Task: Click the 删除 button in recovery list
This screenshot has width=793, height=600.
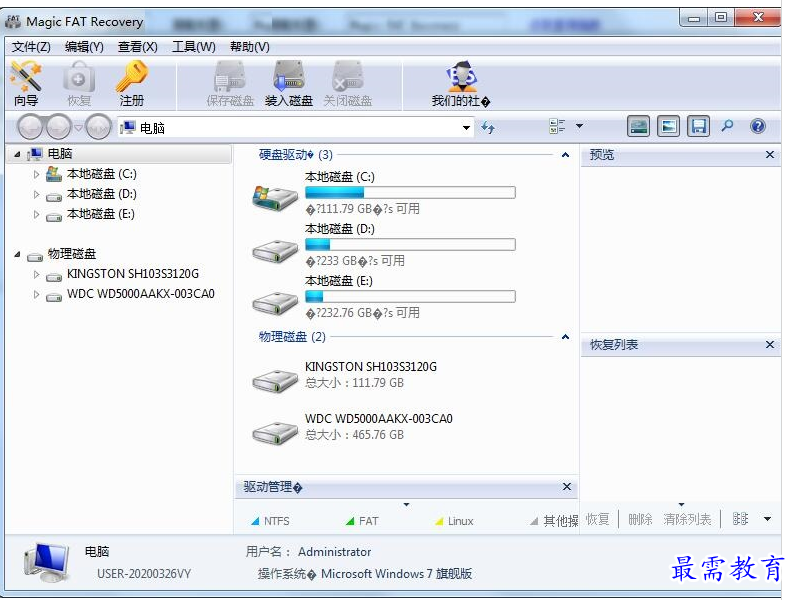Action: coord(640,519)
